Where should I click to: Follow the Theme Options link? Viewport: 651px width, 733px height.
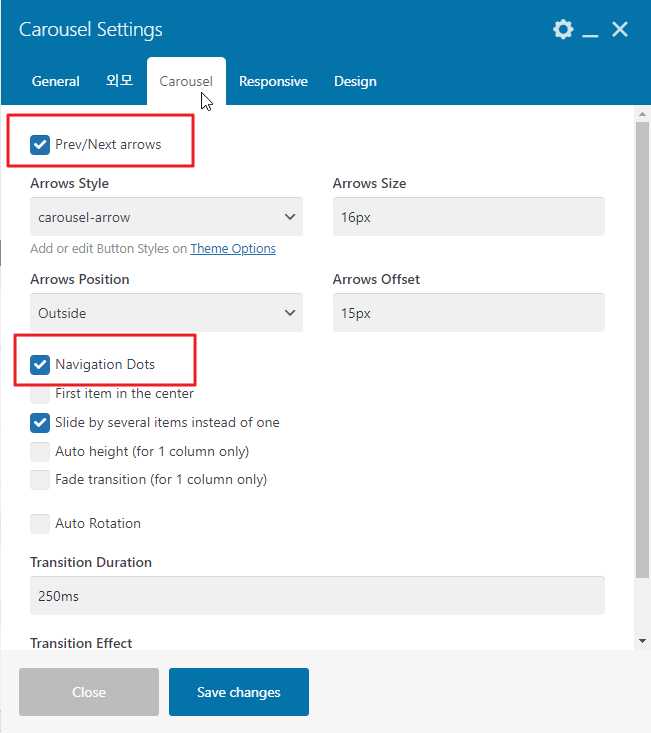[233, 248]
